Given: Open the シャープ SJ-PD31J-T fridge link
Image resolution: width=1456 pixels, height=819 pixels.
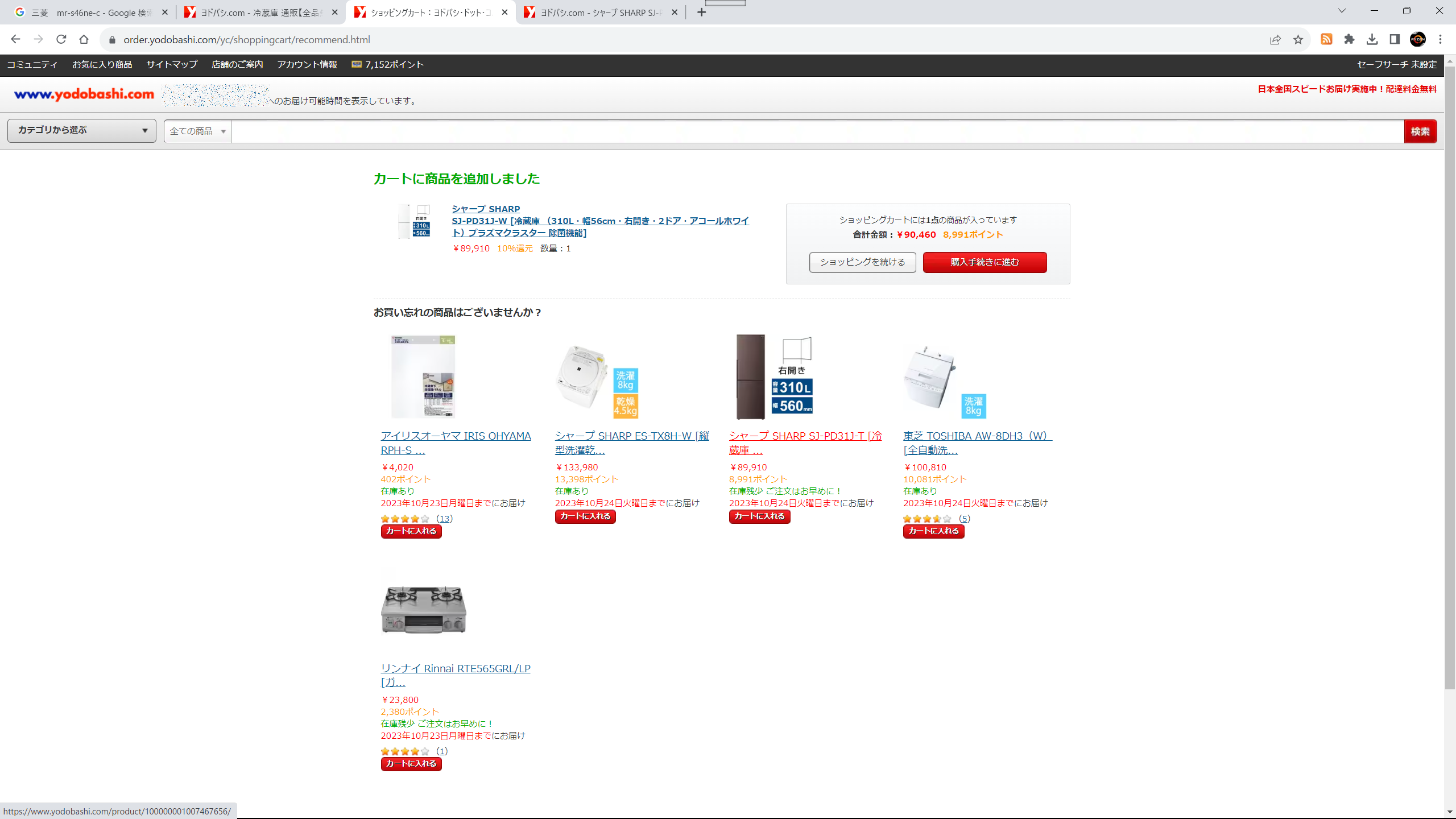Looking at the screenshot, I should point(805,442).
